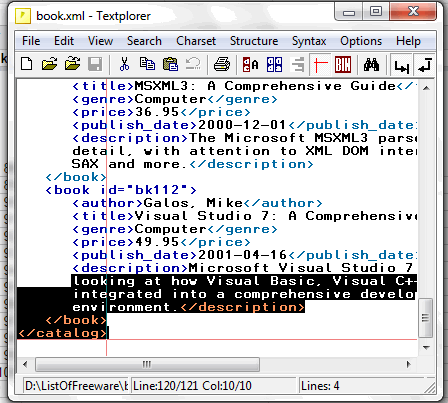Open the Options menu
The image size is (448, 403).
click(x=361, y=41)
